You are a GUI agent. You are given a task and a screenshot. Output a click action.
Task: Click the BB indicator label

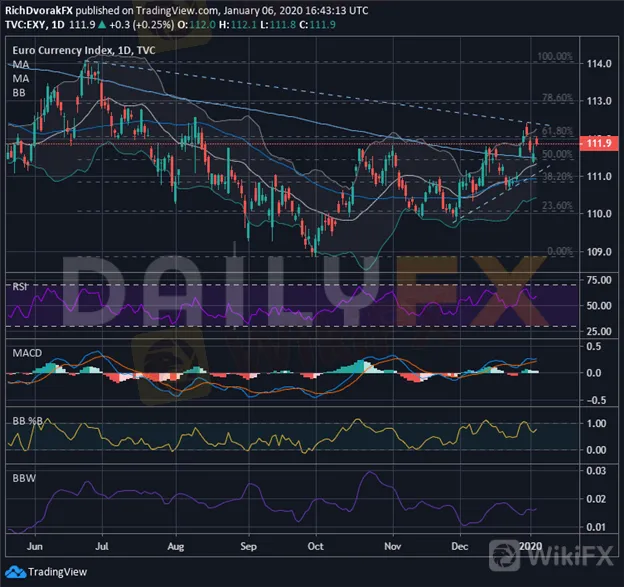pos(19,93)
